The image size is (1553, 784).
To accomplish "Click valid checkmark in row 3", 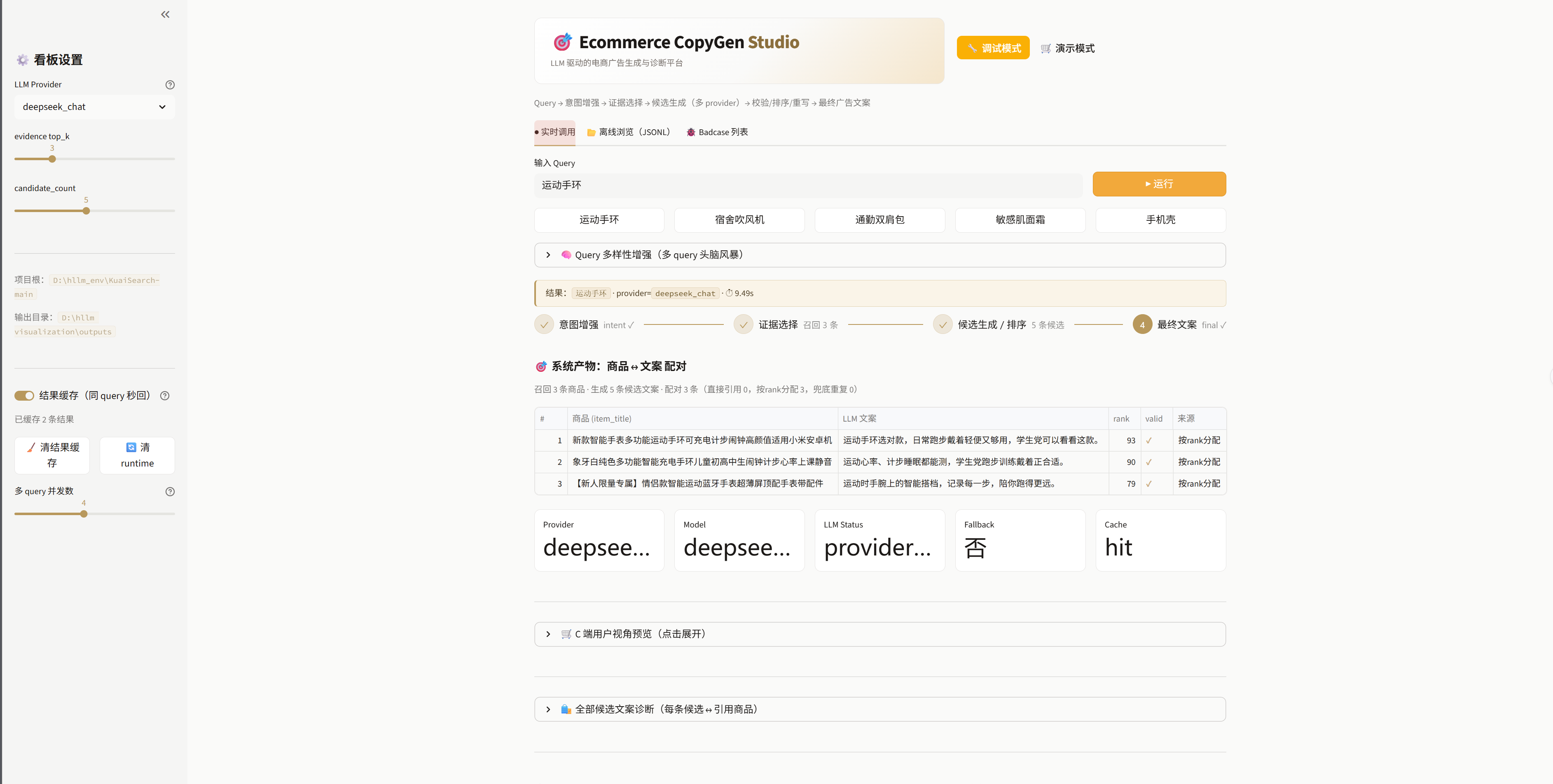I will 1149,484.
